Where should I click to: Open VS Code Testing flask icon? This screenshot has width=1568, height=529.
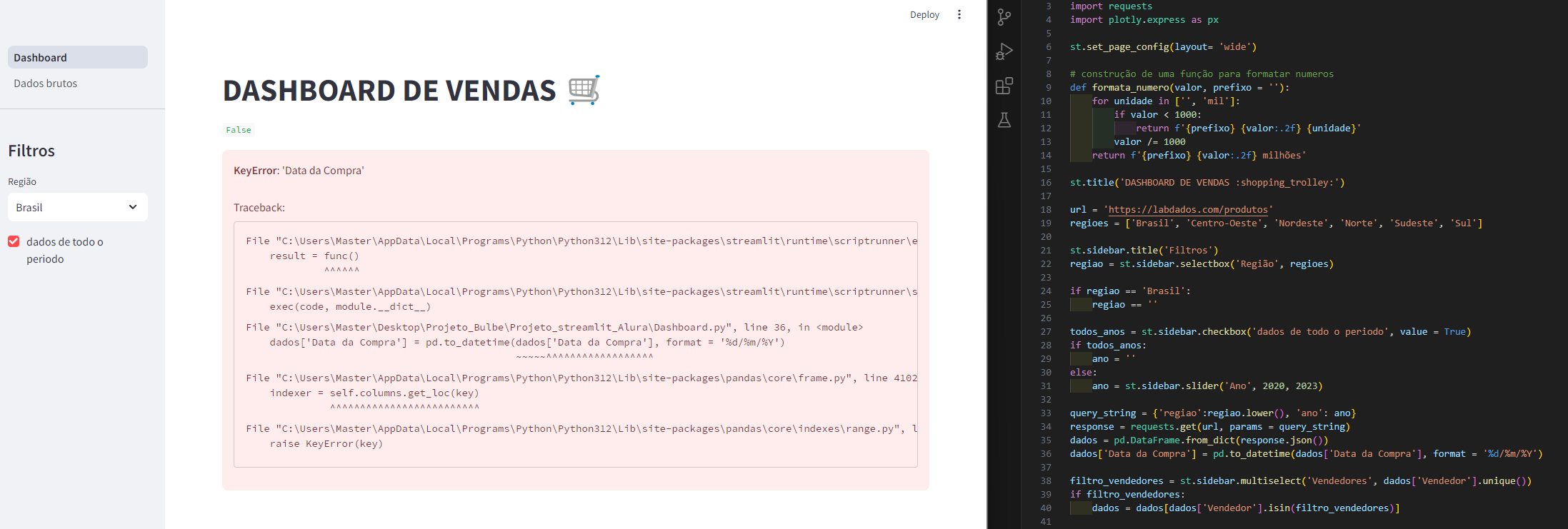pos(1004,120)
